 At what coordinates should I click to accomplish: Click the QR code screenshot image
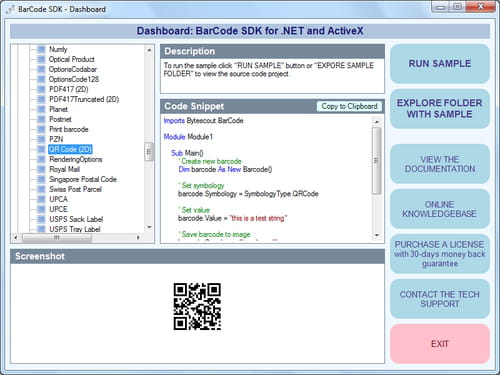pyautogui.click(x=197, y=307)
